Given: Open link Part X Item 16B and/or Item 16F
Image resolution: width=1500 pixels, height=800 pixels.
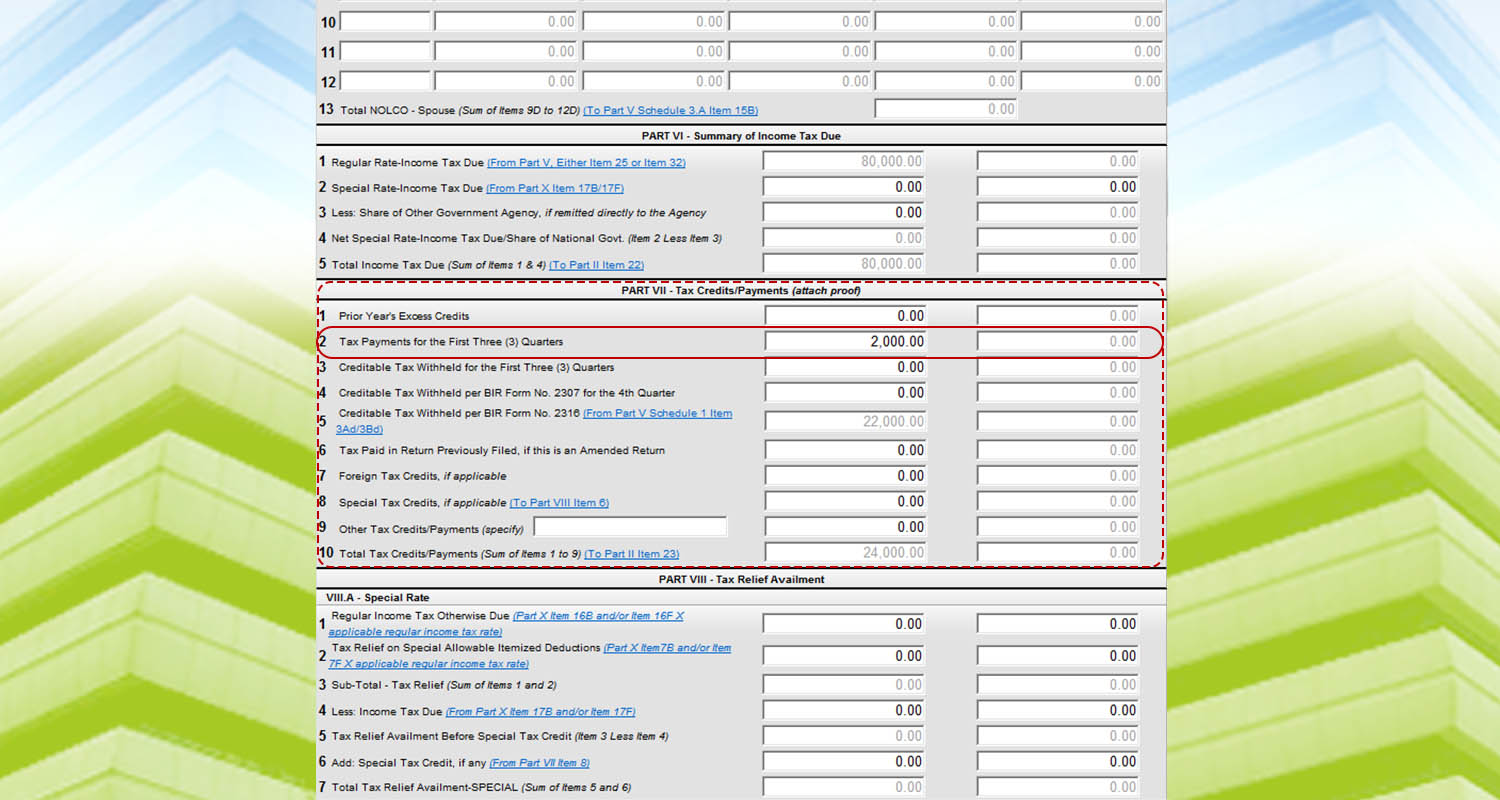Looking at the screenshot, I should click(506, 624).
